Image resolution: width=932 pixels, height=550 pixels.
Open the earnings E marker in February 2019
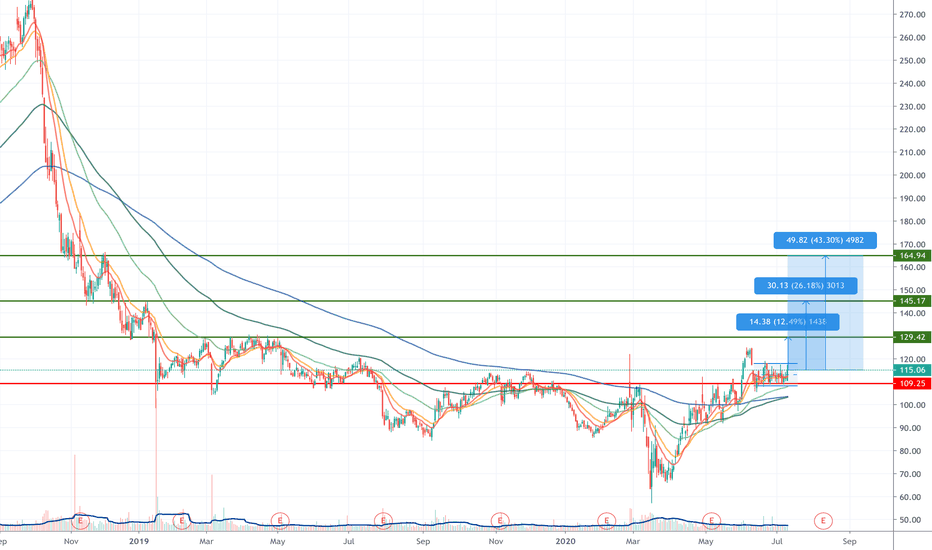coord(181,521)
